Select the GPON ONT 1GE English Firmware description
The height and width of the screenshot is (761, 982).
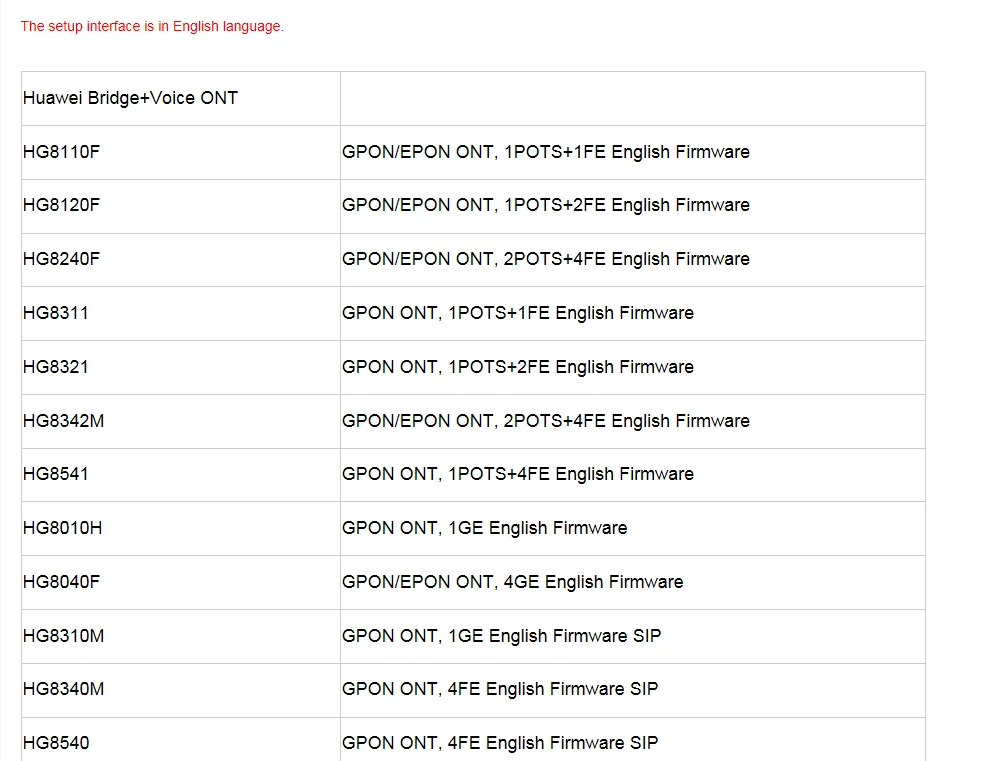click(x=484, y=528)
